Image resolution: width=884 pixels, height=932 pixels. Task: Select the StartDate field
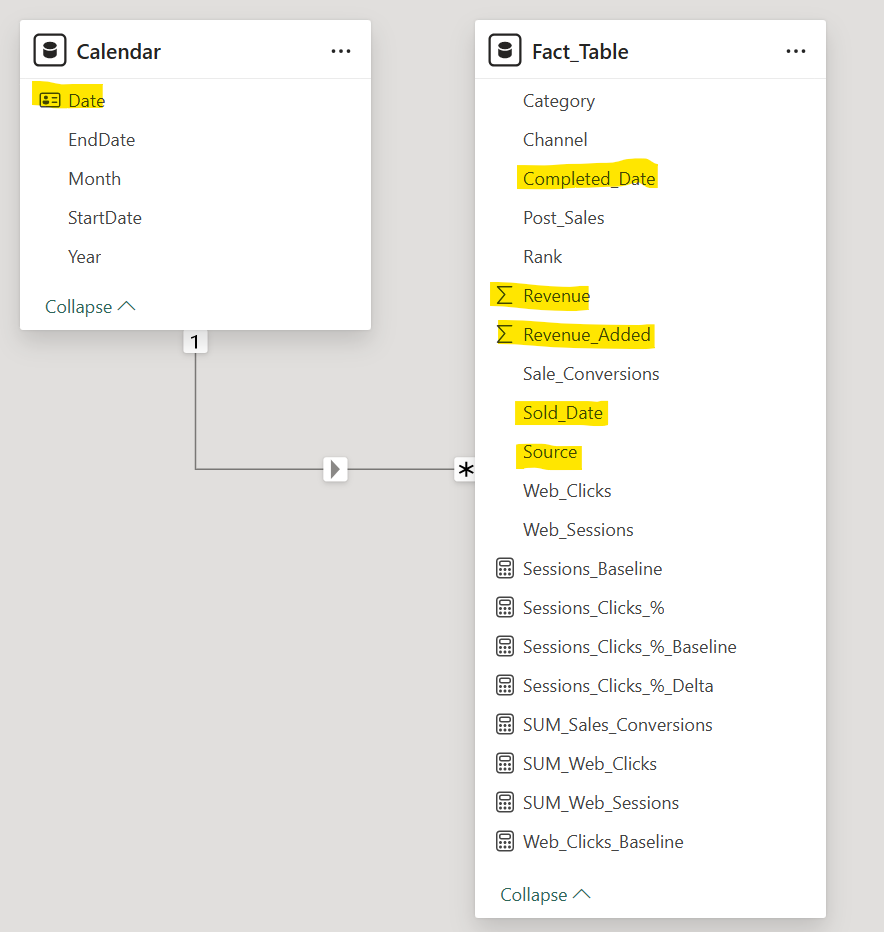click(x=105, y=218)
